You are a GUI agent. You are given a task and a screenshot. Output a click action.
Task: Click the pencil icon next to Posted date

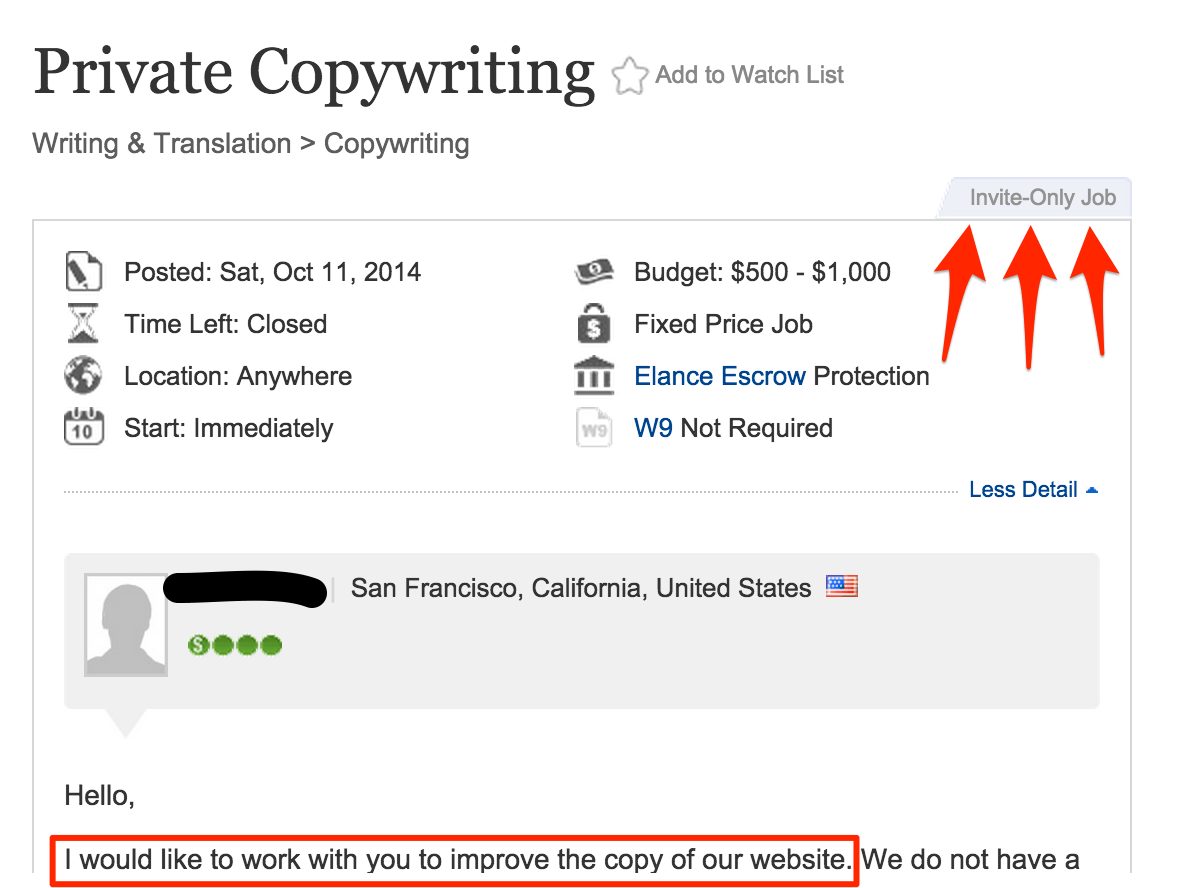(x=83, y=272)
